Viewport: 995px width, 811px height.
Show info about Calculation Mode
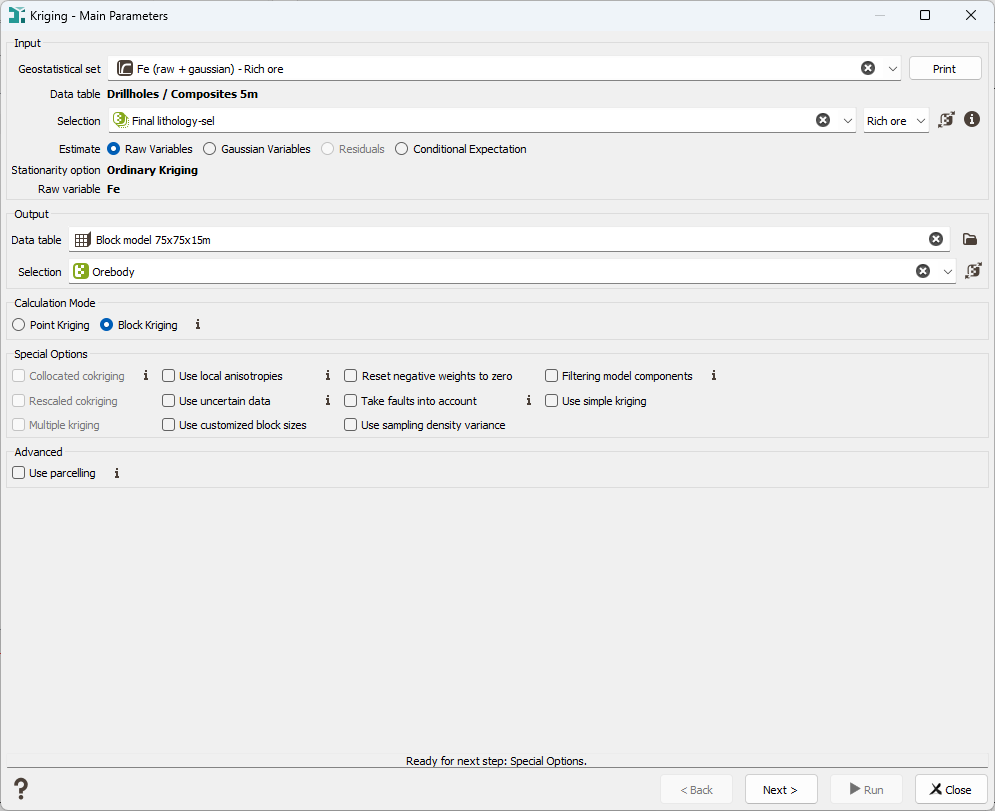tap(197, 324)
